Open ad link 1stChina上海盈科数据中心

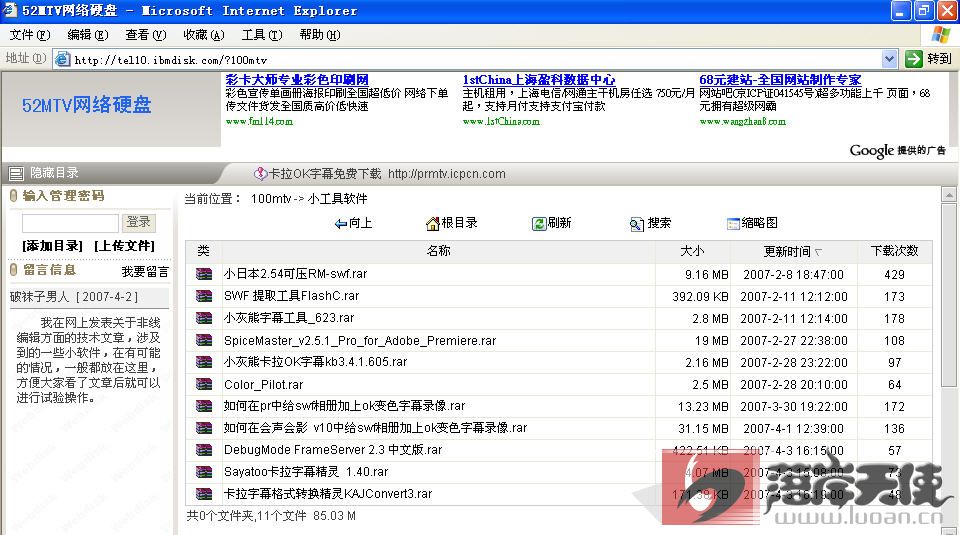tap(539, 80)
